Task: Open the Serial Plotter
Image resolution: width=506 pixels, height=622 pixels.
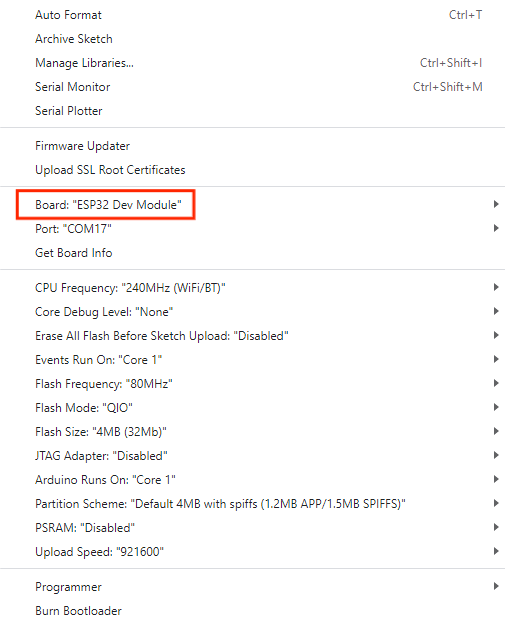Action: pyautogui.click(x=253, y=111)
